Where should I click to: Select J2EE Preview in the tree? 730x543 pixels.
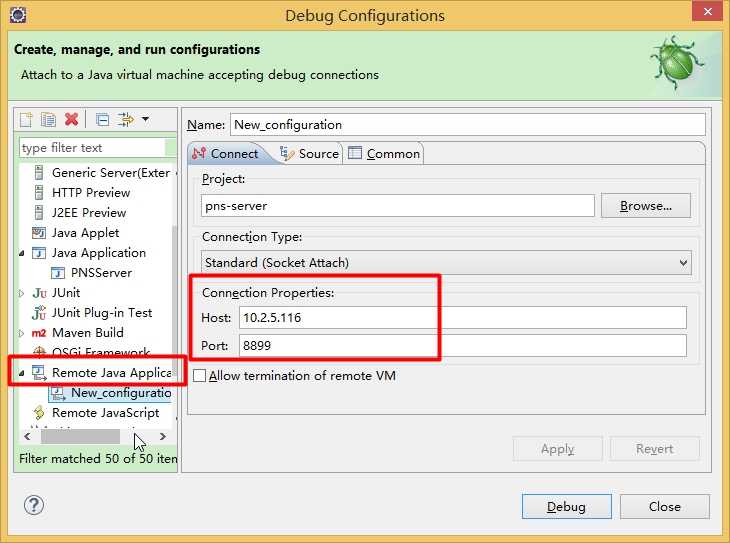click(89, 212)
